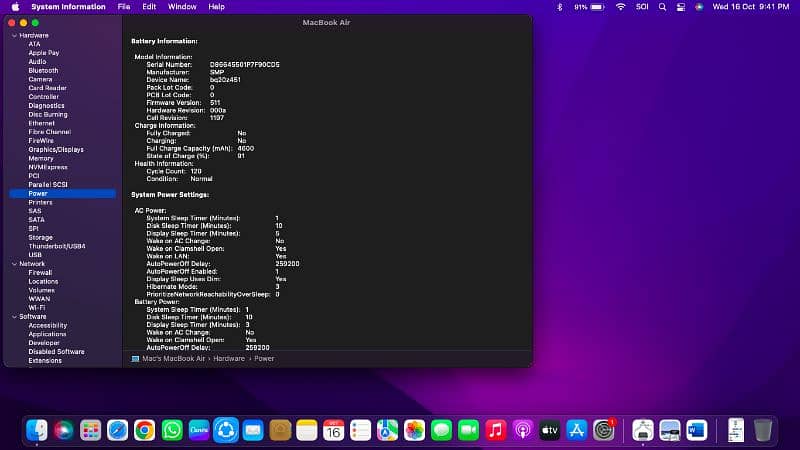The height and width of the screenshot is (450, 800).
Task: Open WhatsApp in the dock
Action: (172, 430)
